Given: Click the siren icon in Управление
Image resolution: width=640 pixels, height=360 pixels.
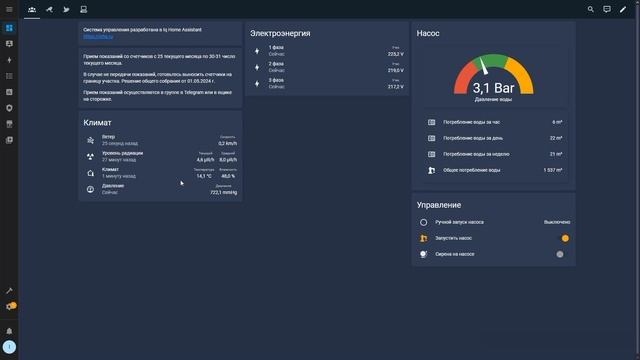Looking at the screenshot, I should 423,254.
